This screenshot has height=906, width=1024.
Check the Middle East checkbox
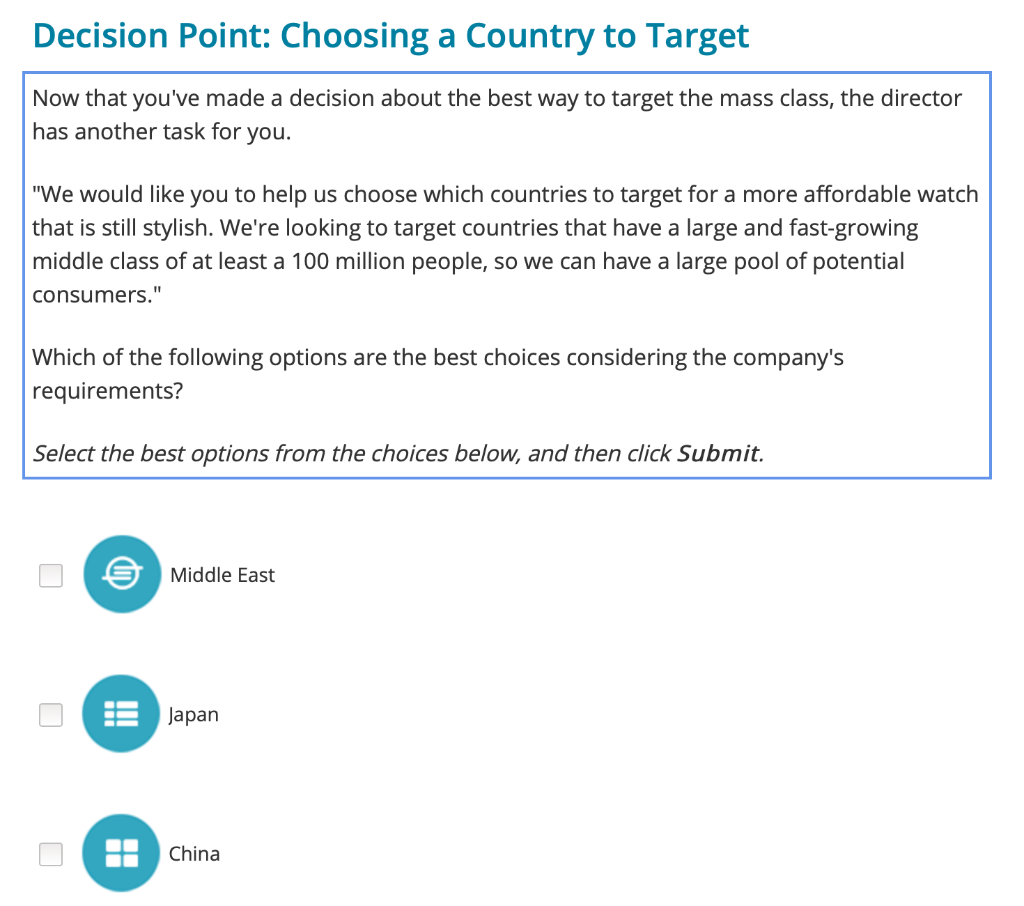coord(50,575)
